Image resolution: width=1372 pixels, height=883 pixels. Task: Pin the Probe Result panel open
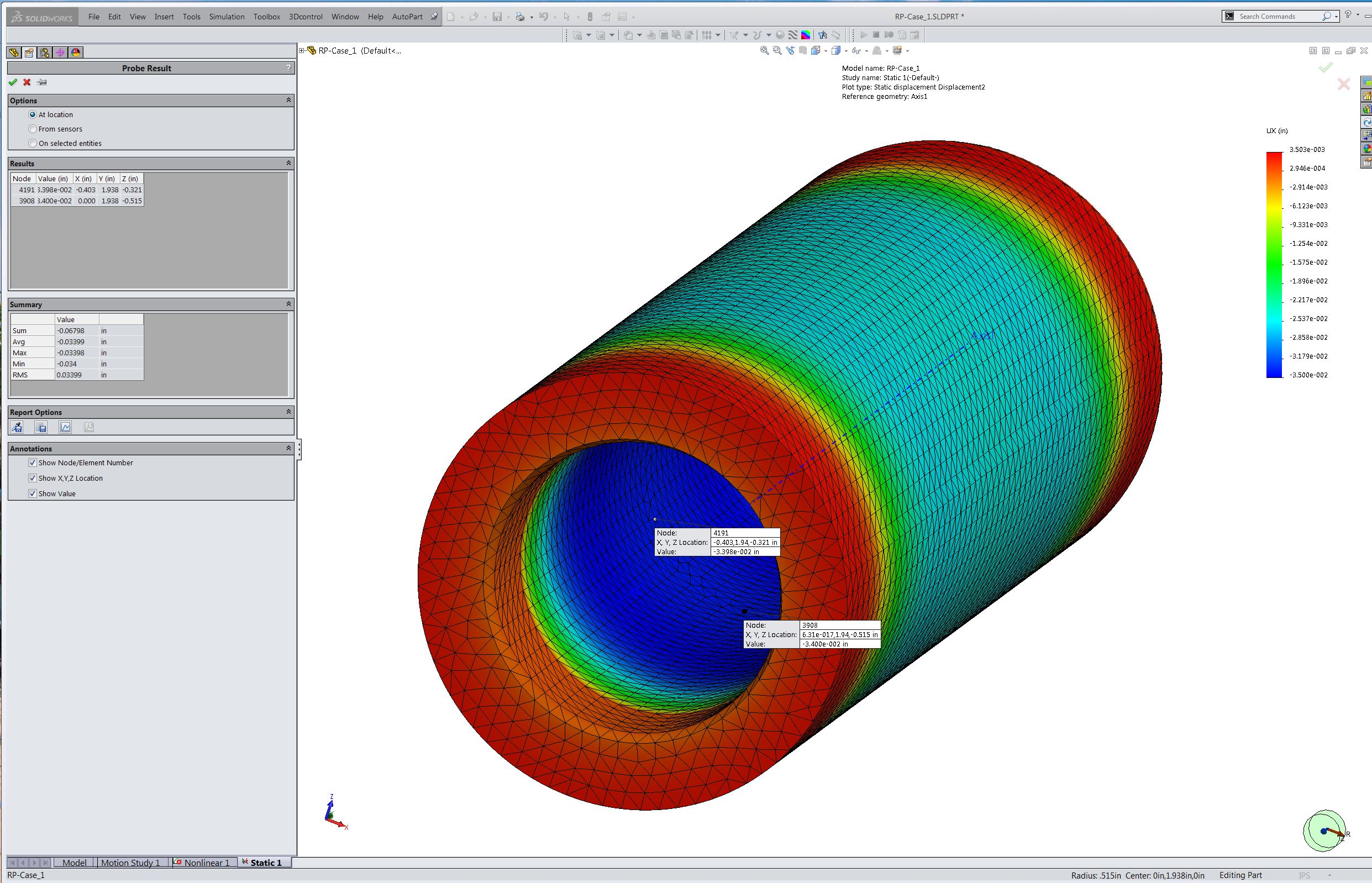click(x=42, y=82)
